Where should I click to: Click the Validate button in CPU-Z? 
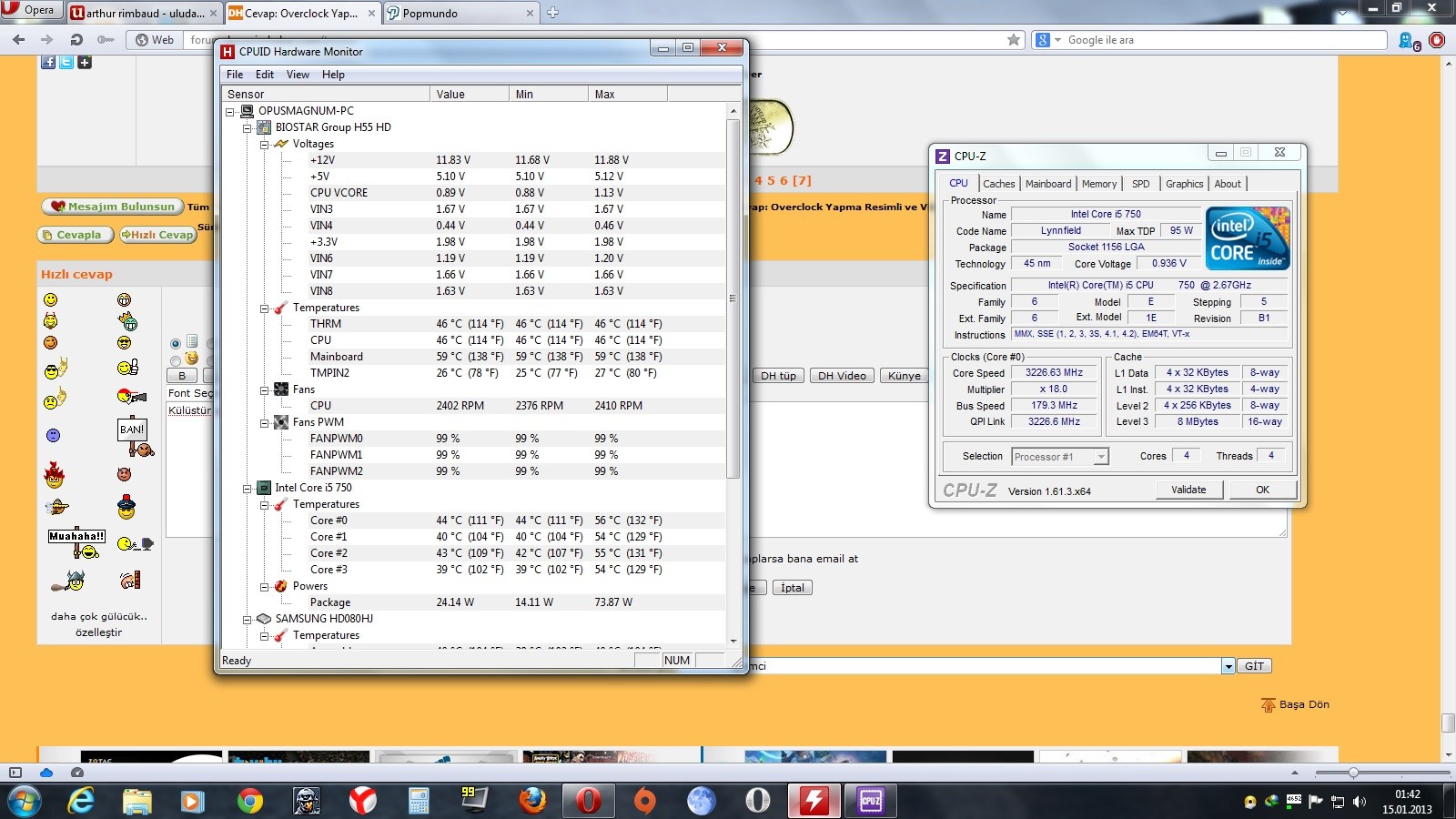pos(1188,490)
